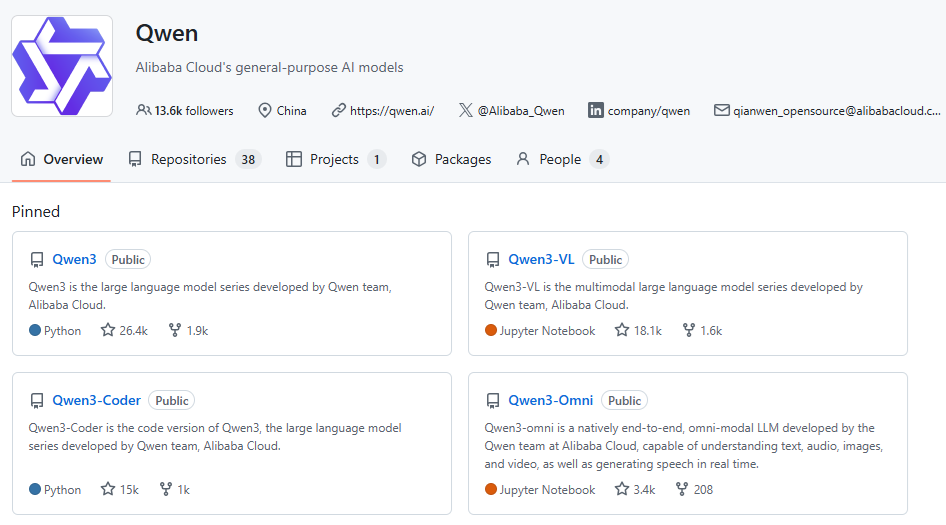This screenshot has height=525, width=946.
Task: Click the X logo icon
Action: pyautogui.click(x=465, y=110)
